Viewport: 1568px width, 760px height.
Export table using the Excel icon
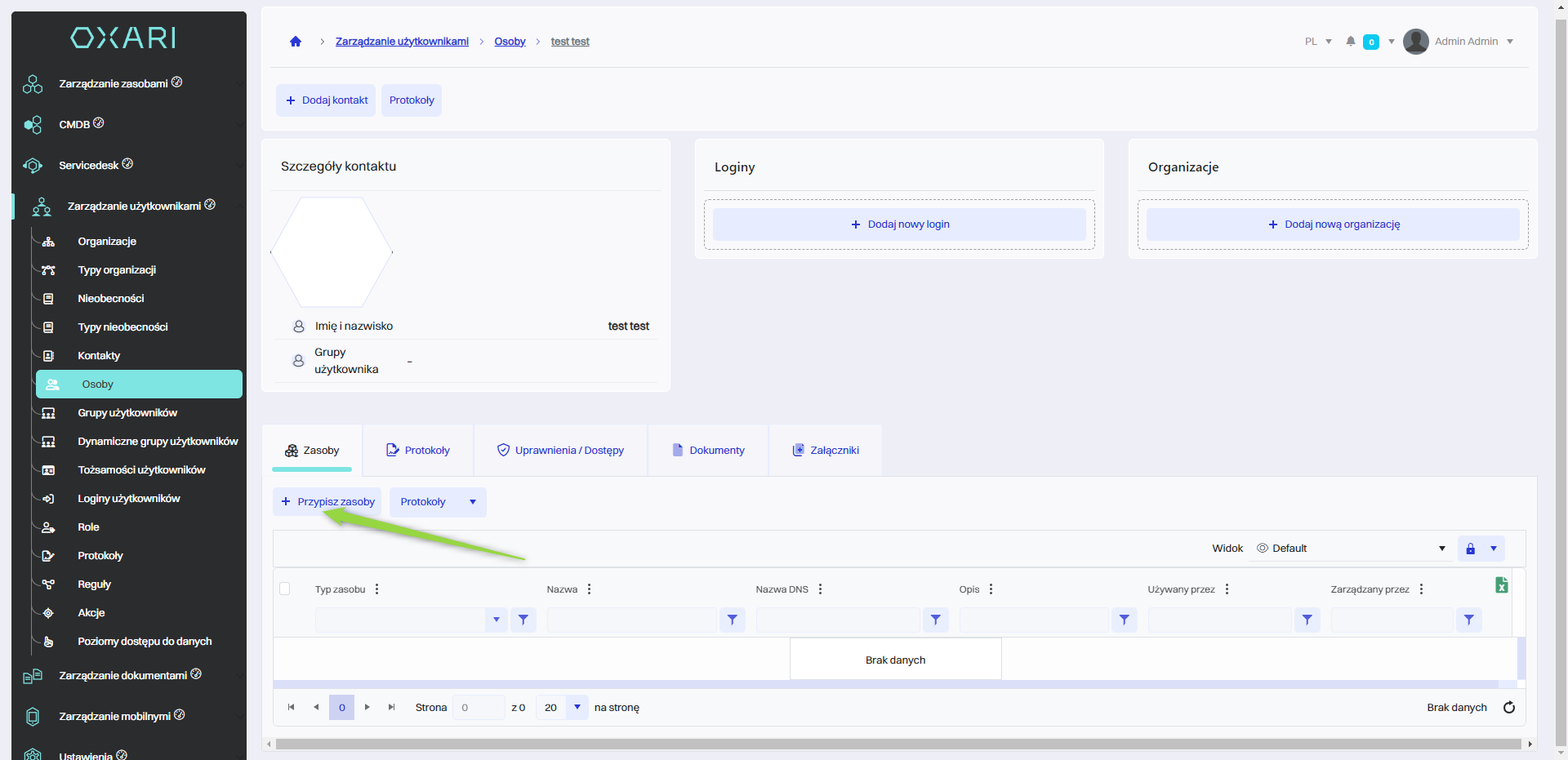(1501, 585)
